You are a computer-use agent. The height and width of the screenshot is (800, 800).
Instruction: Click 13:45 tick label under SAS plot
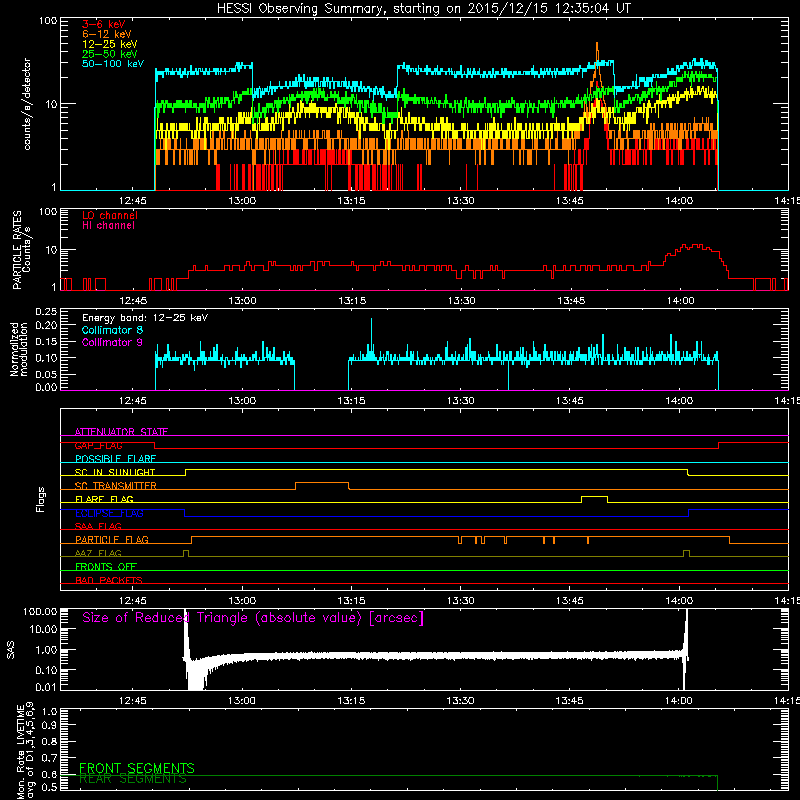click(569, 700)
